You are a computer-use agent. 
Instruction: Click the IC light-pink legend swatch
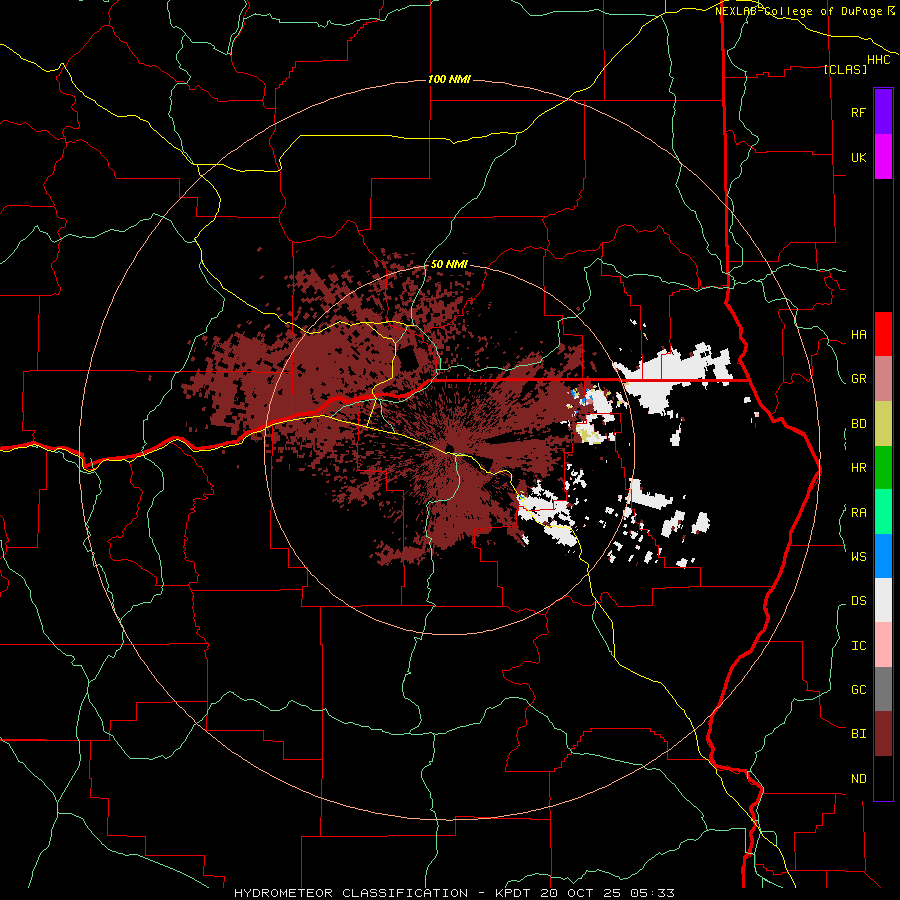883,645
